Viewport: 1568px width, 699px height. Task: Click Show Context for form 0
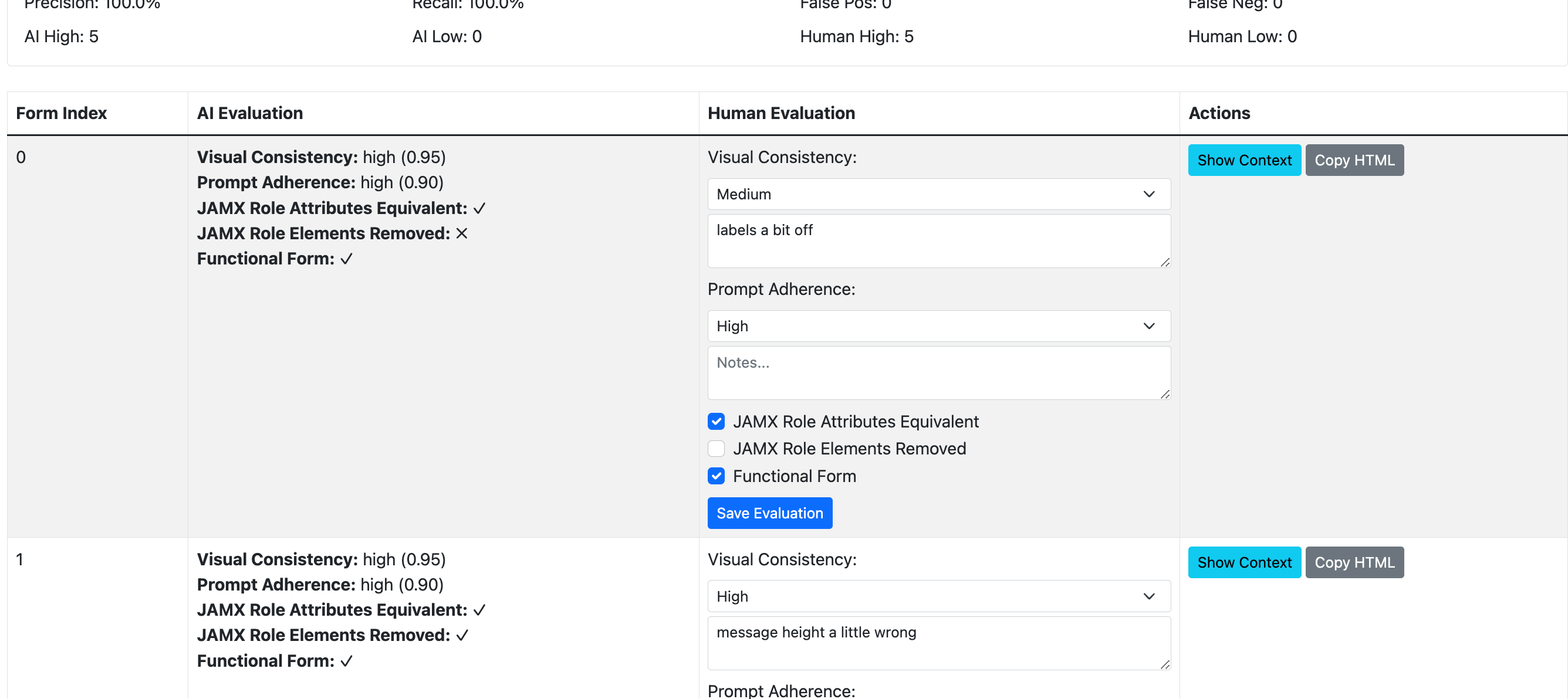tap(1244, 160)
